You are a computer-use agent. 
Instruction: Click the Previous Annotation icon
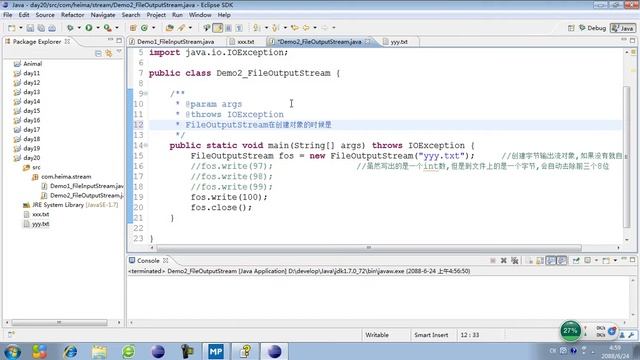coord(276,28)
